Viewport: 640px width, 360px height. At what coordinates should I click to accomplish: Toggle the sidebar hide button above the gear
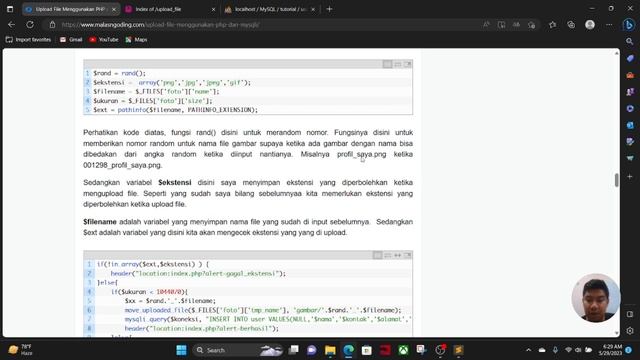630,314
